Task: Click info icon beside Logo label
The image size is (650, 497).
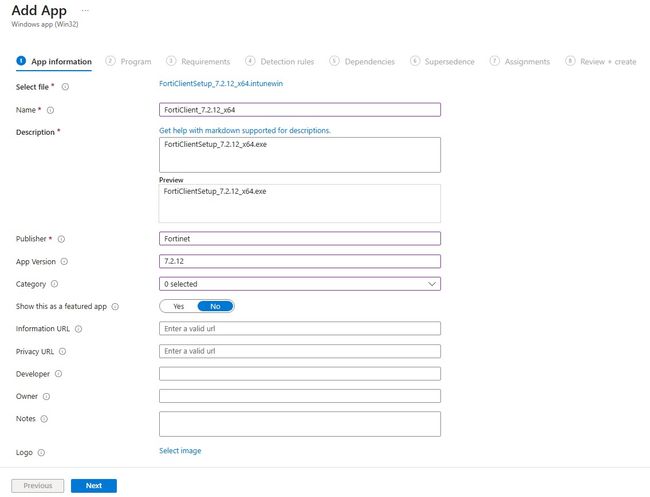Action: (x=41, y=453)
